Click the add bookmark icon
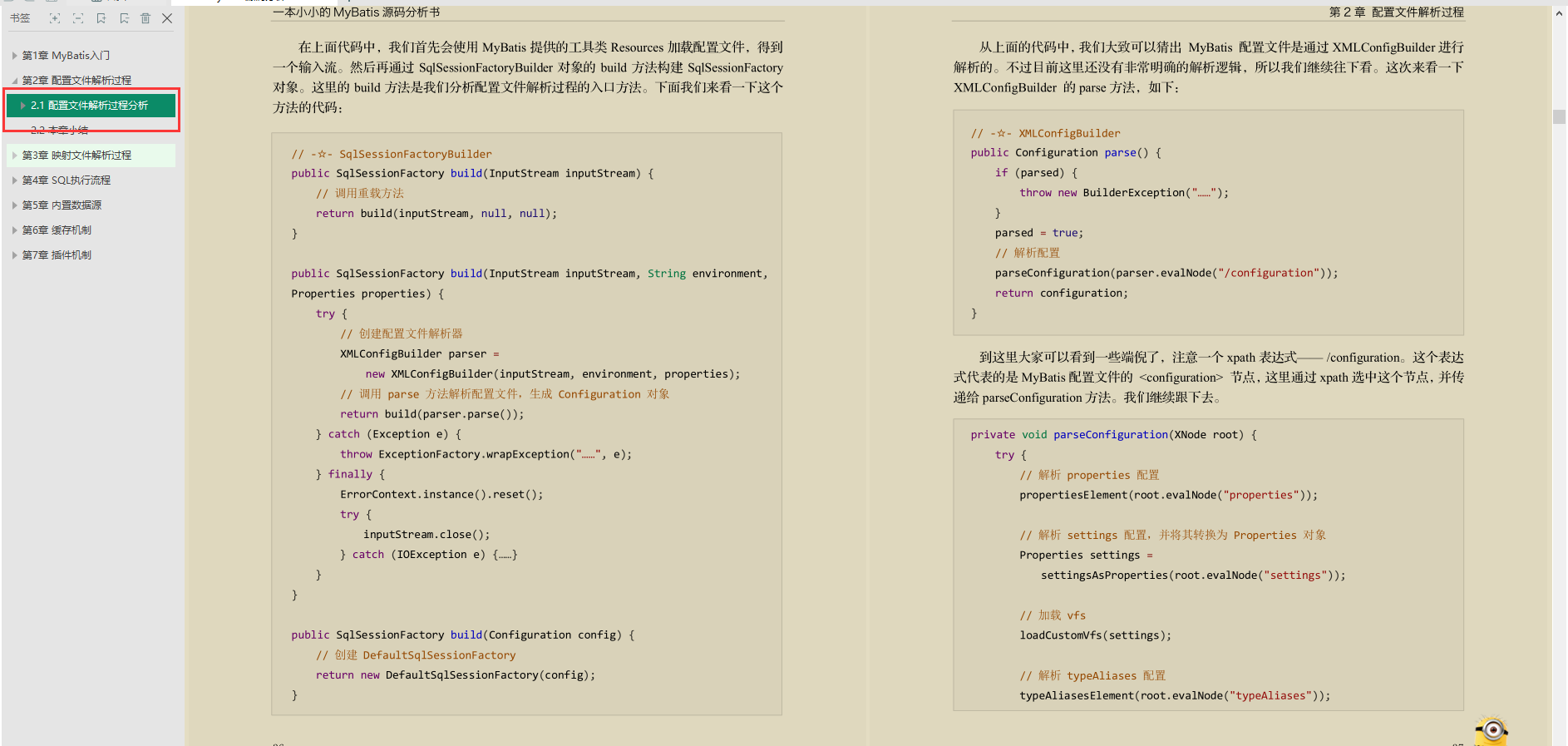1568x746 pixels. 101,18
